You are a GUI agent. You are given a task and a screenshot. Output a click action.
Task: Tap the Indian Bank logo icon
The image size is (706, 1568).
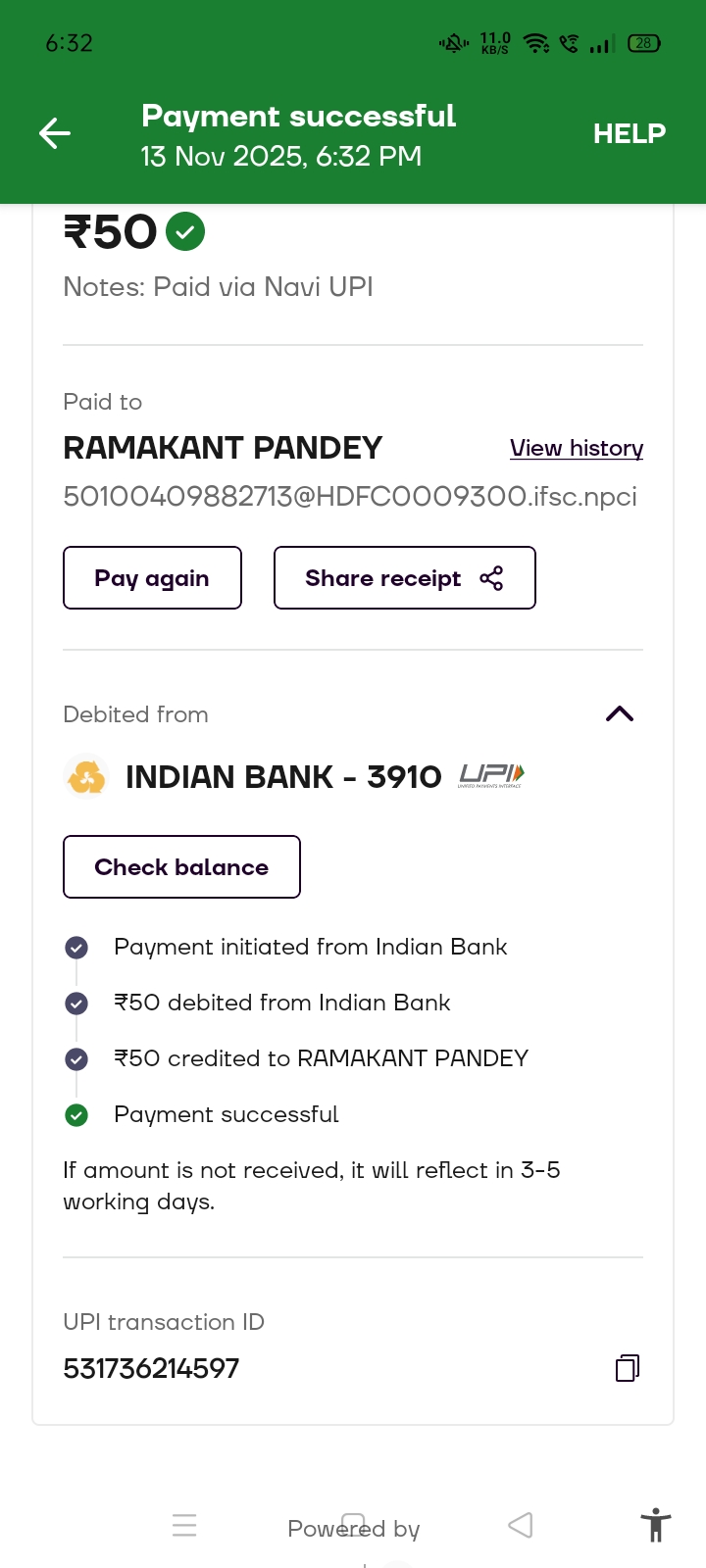[86, 777]
